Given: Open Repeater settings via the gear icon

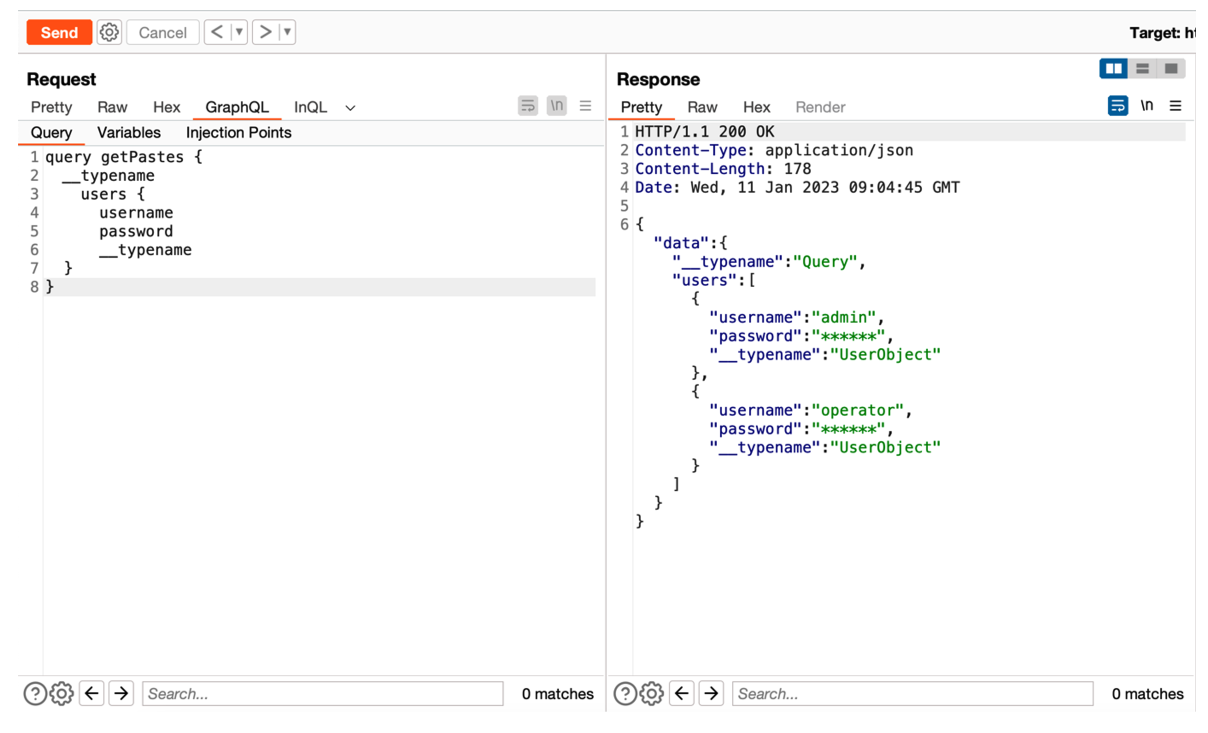Looking at the screenshot, I should pyautogui.click(x=108, y=31).
